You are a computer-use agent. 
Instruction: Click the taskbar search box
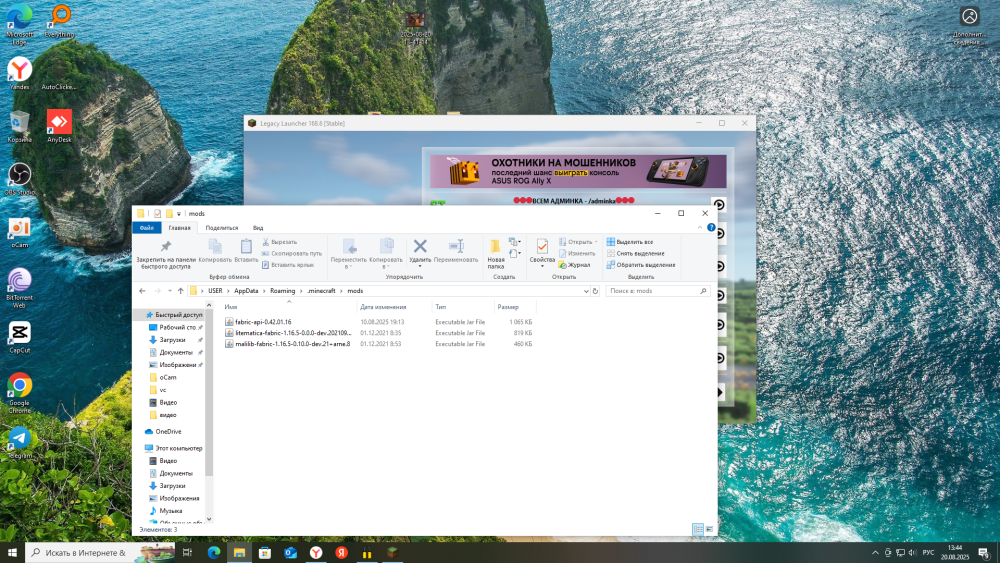[x=100, y=553]
